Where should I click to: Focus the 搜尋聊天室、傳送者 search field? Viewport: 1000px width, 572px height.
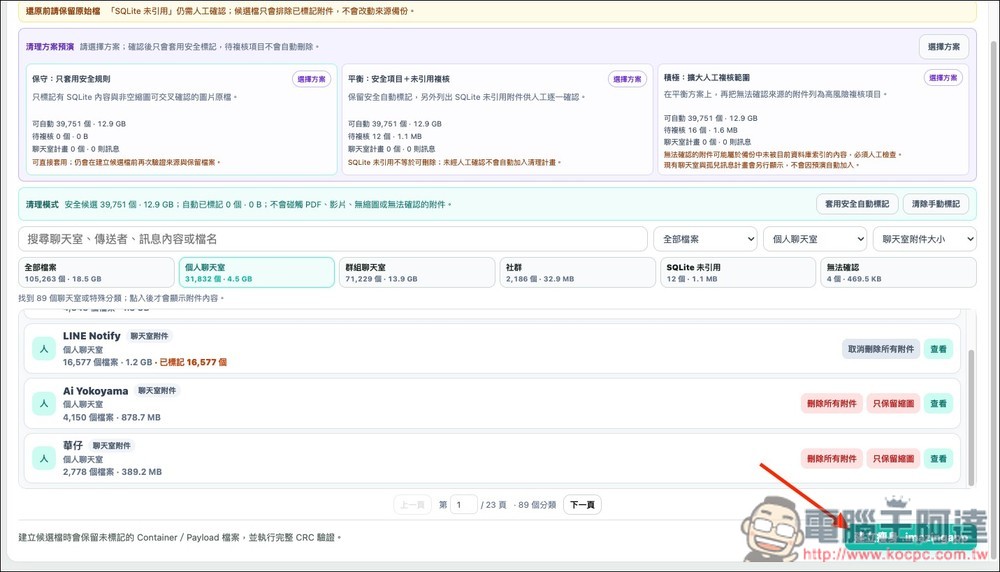coord(333,239)
